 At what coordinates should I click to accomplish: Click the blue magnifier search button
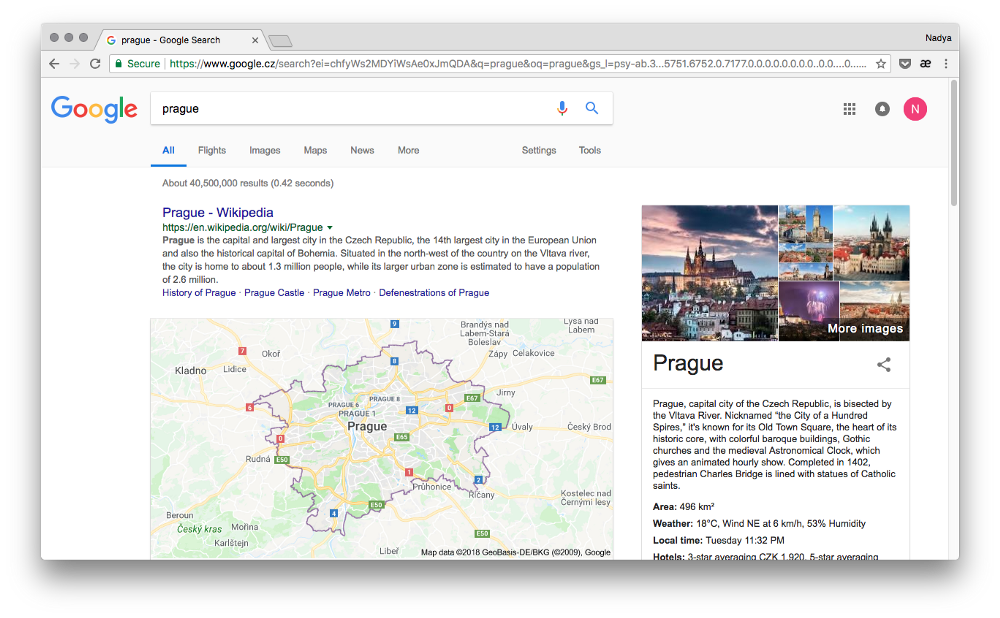592,108
